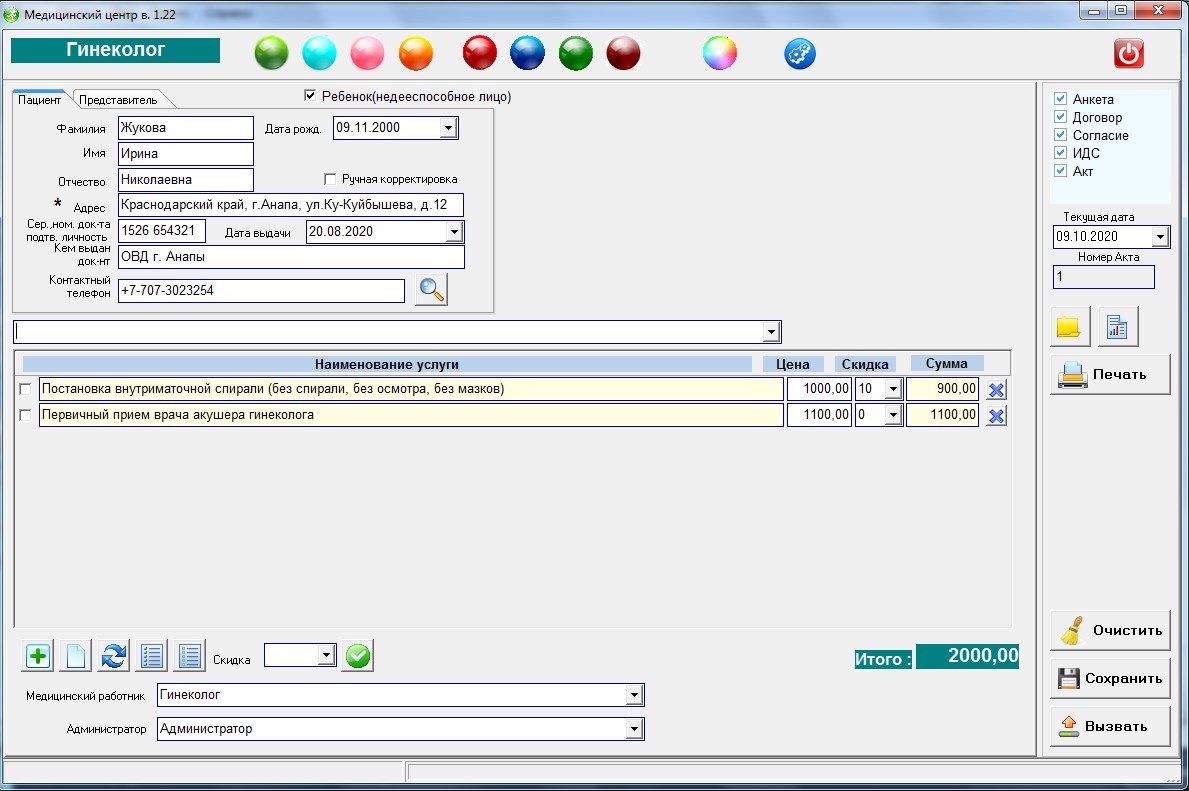
Task: Uncheck the ИДС checkbox
Action: [1061, 152]
